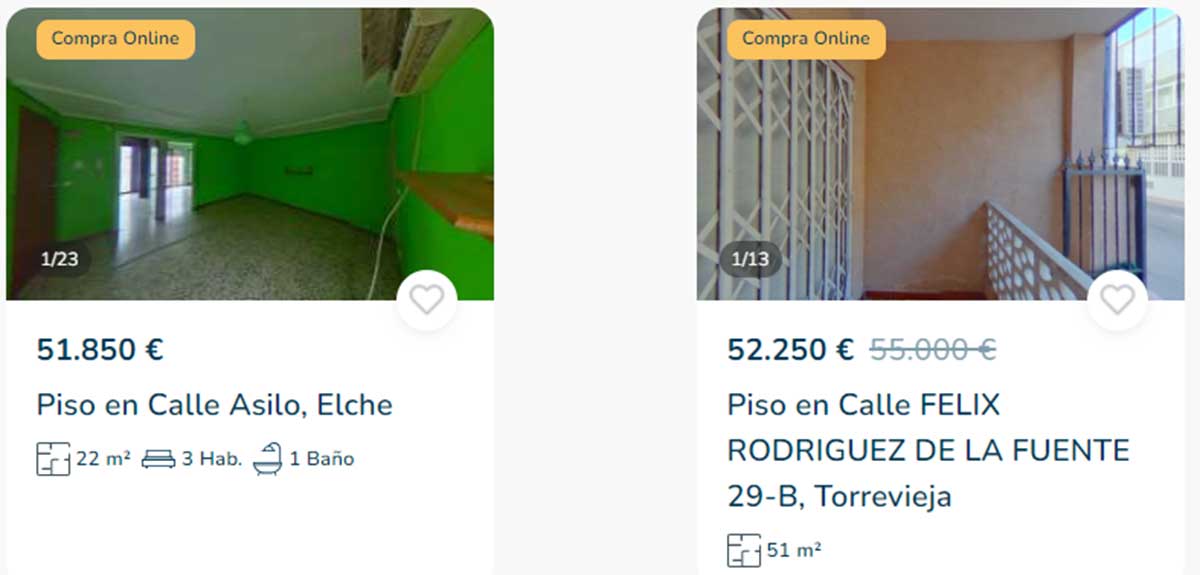
Task: Click the crossed-out 55.000 € old price
Action: coord(933,350)
